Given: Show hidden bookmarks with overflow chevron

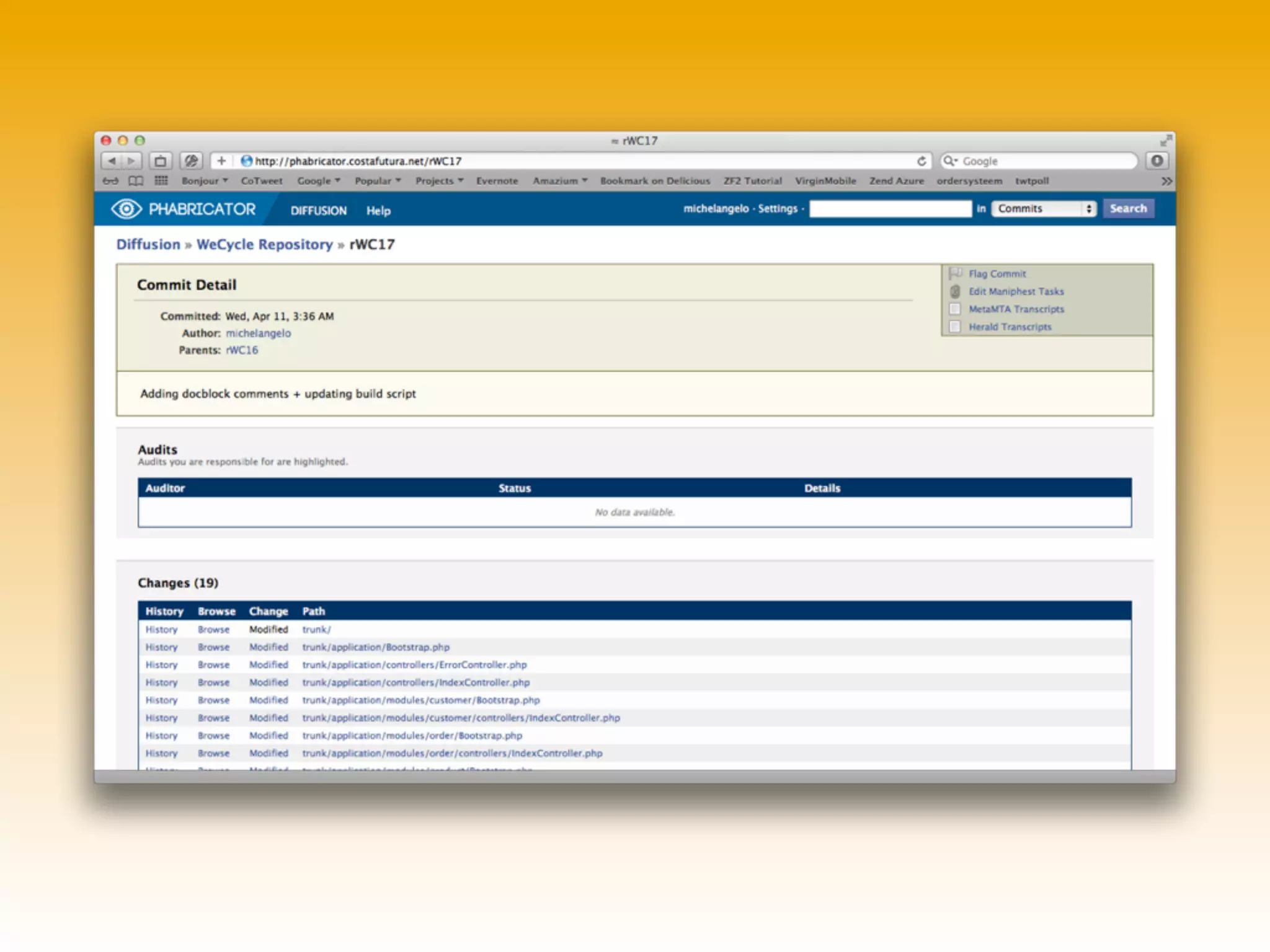Looking at the screenshot, I should coord(1166,181).
